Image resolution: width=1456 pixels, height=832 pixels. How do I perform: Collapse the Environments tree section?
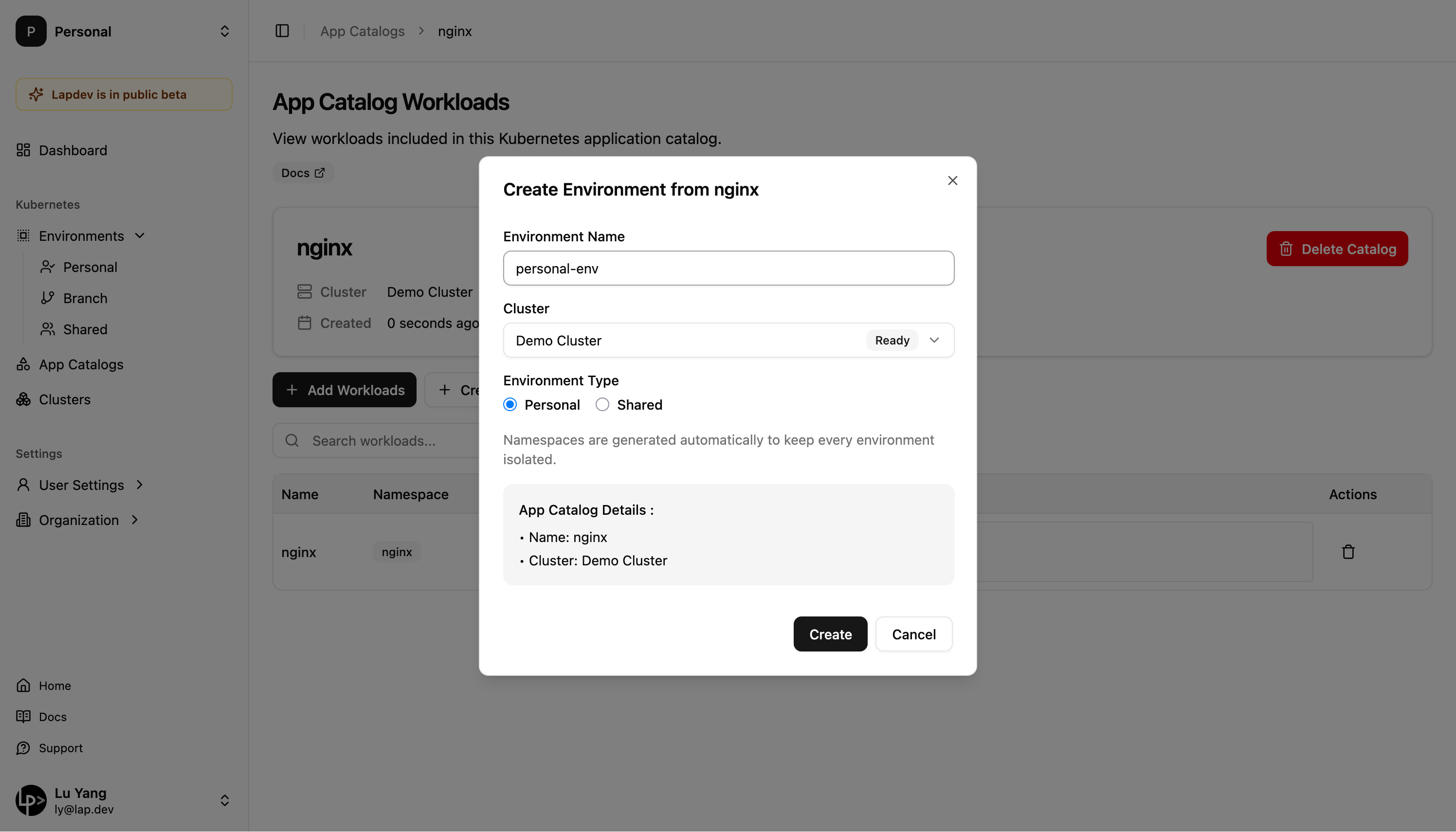140,235
